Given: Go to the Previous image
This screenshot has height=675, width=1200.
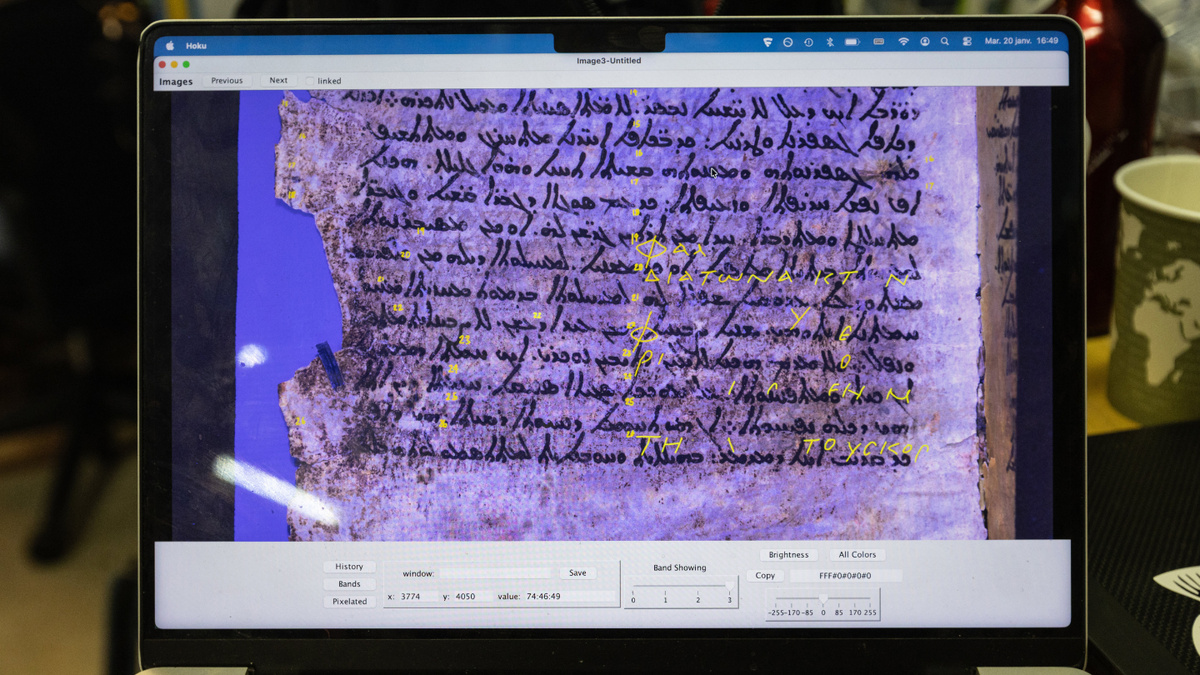Looking at the screenshot, I should coord(227,80).
